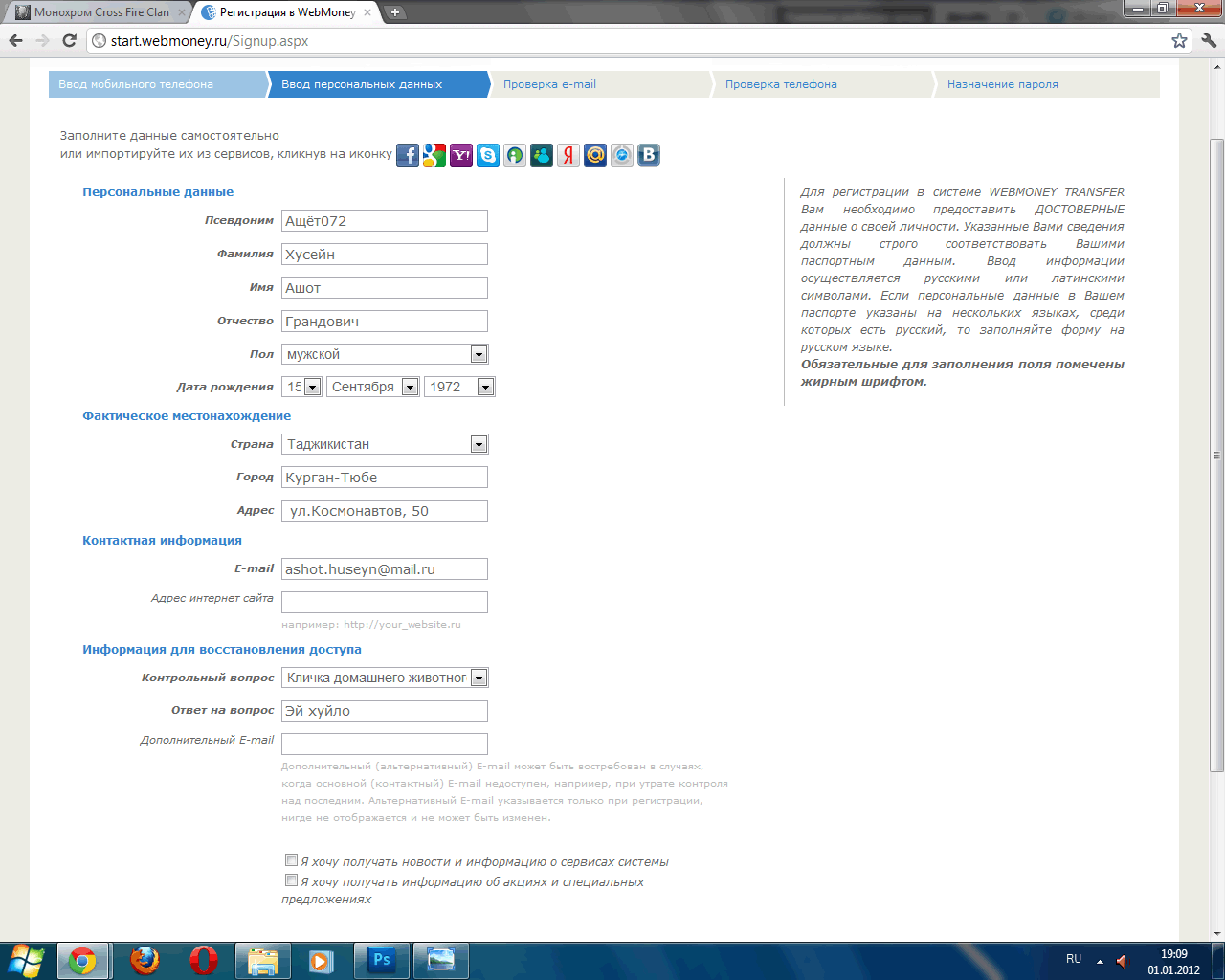Click the Фамилия field with Хусейн
The image size is (1225, 980).
pyautogui.click(x=385, y=254)
